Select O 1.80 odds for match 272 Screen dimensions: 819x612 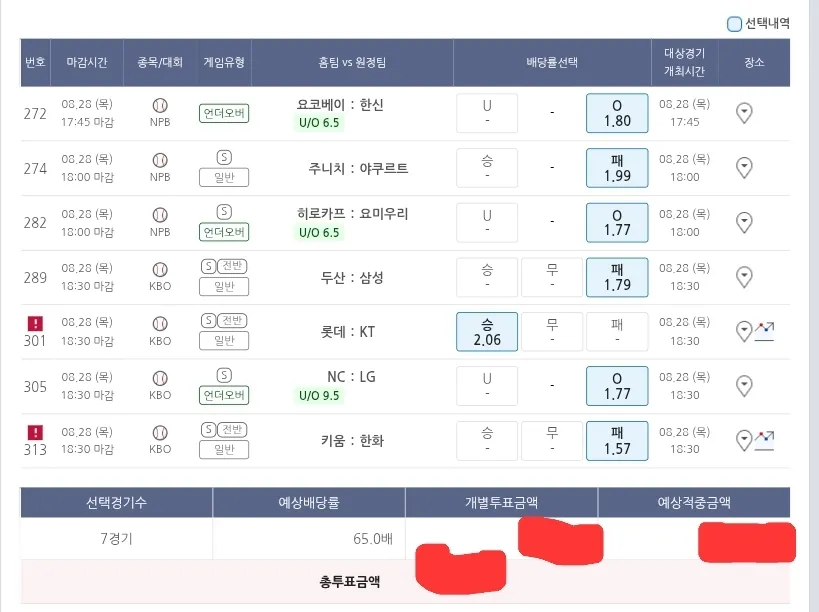point(617,113)
